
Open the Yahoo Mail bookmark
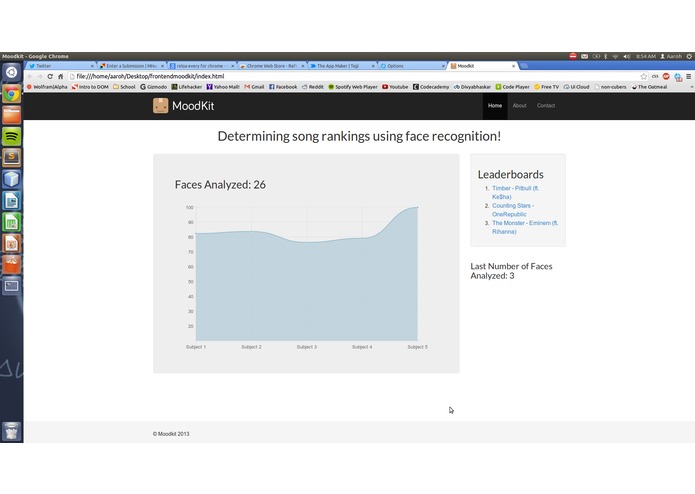tap(223, 87)
